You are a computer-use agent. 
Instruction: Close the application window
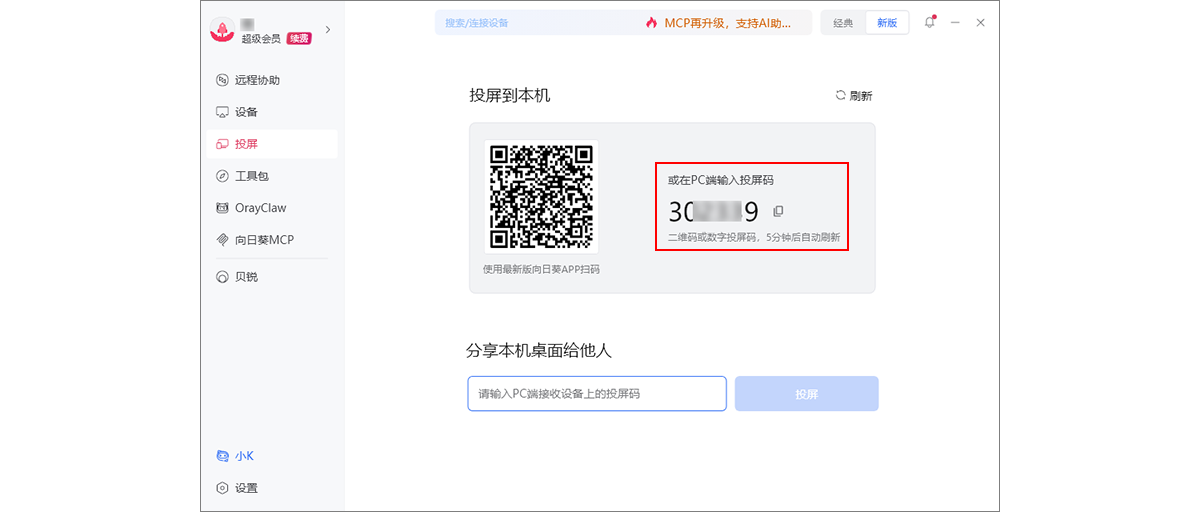(x=981, y=22)
